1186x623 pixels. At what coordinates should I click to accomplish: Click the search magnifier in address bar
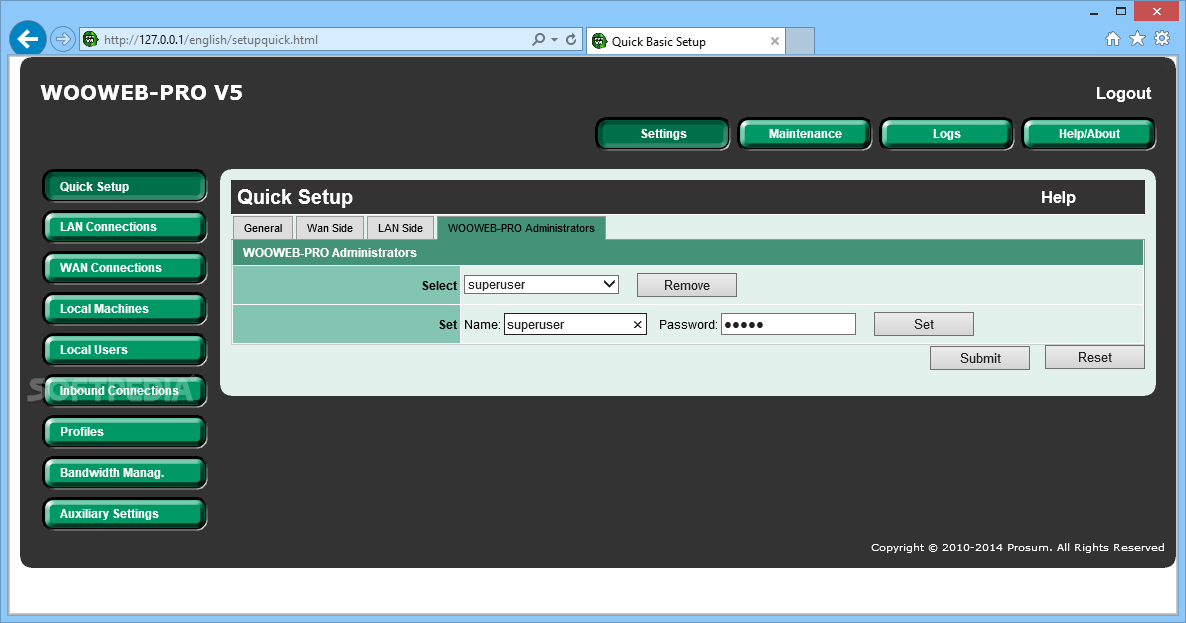coord(538,39)
